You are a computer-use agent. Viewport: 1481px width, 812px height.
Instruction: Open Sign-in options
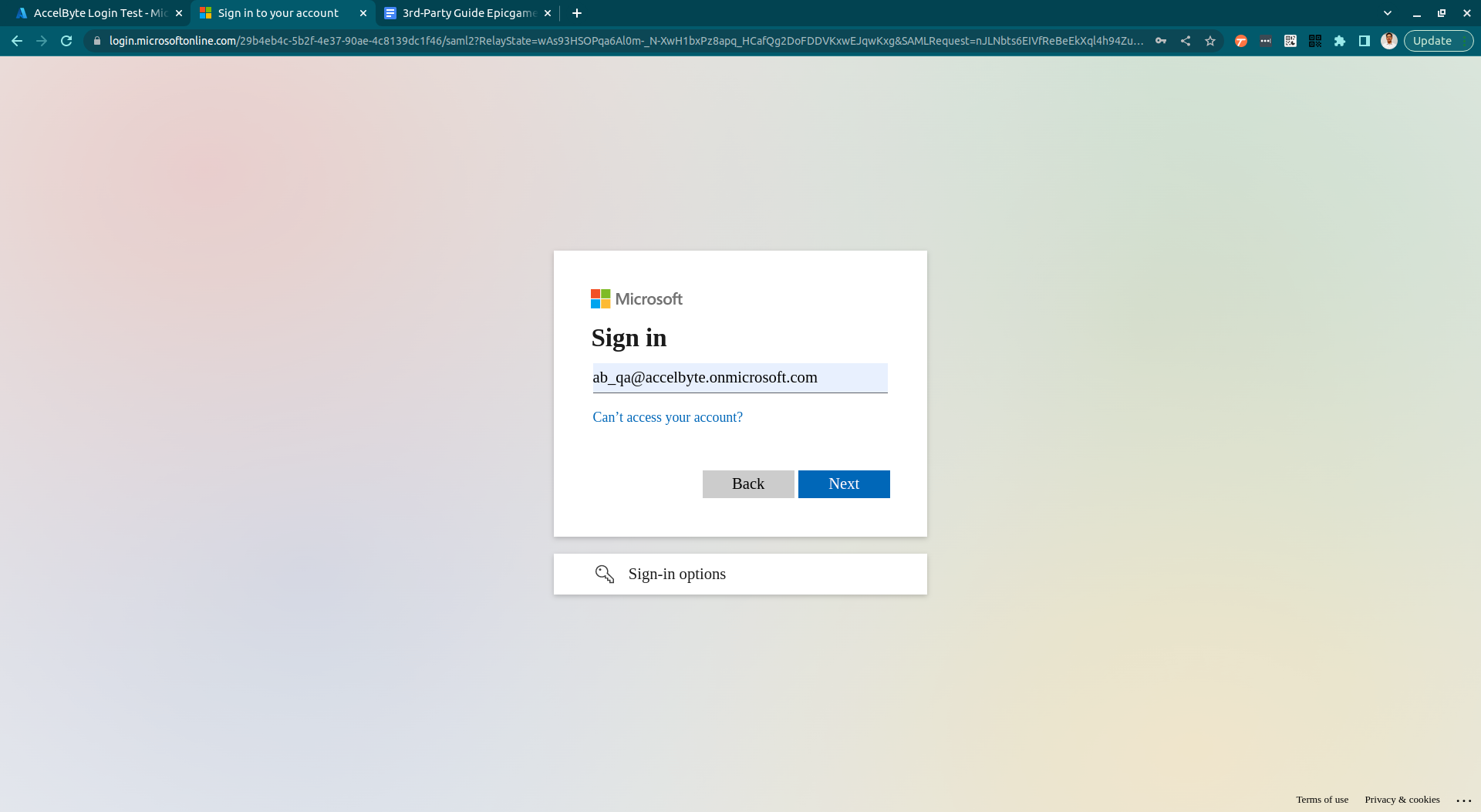point(740,574)
